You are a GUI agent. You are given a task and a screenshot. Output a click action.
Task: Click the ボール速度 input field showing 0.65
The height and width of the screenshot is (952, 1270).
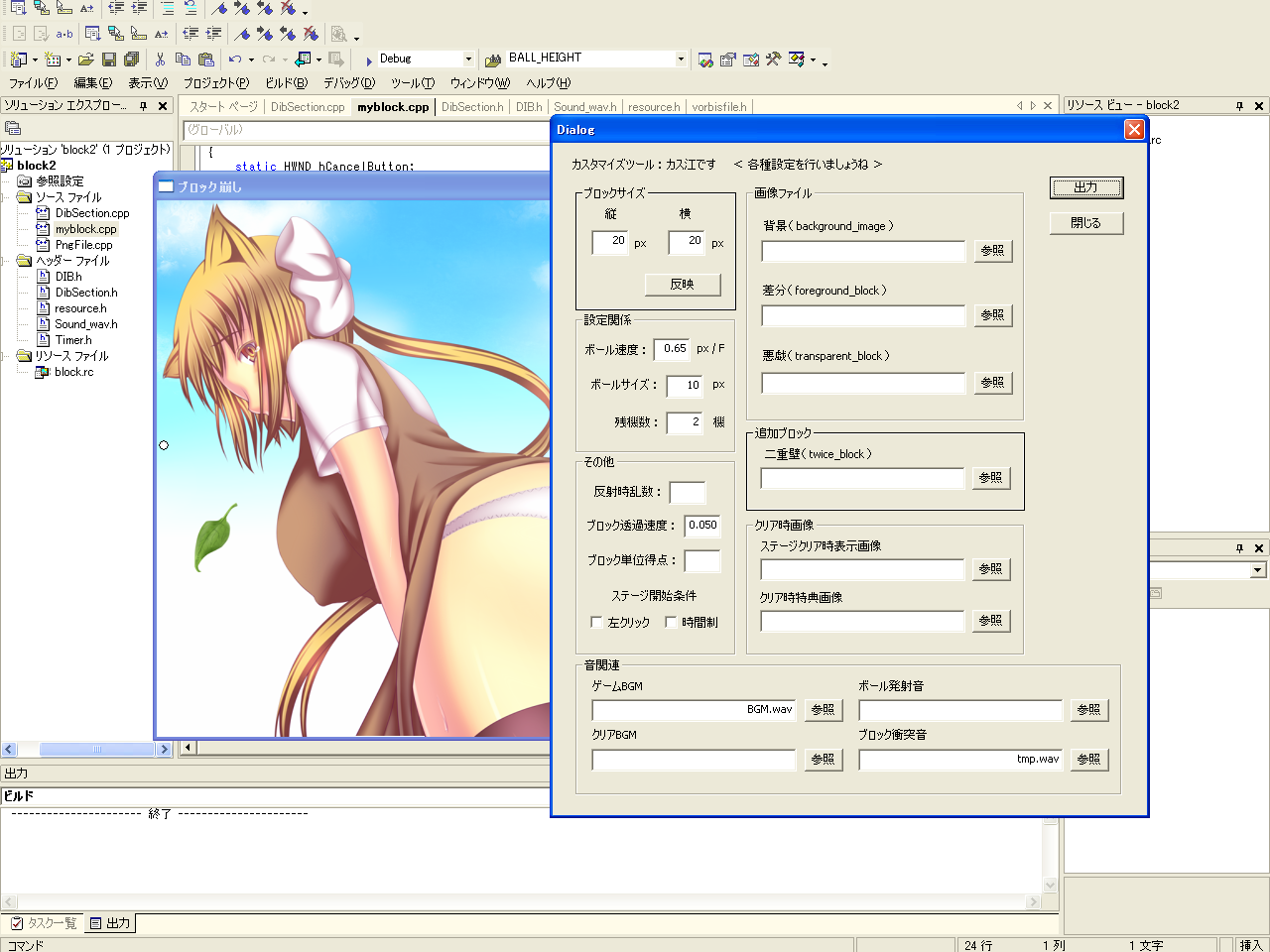(673, 349)
